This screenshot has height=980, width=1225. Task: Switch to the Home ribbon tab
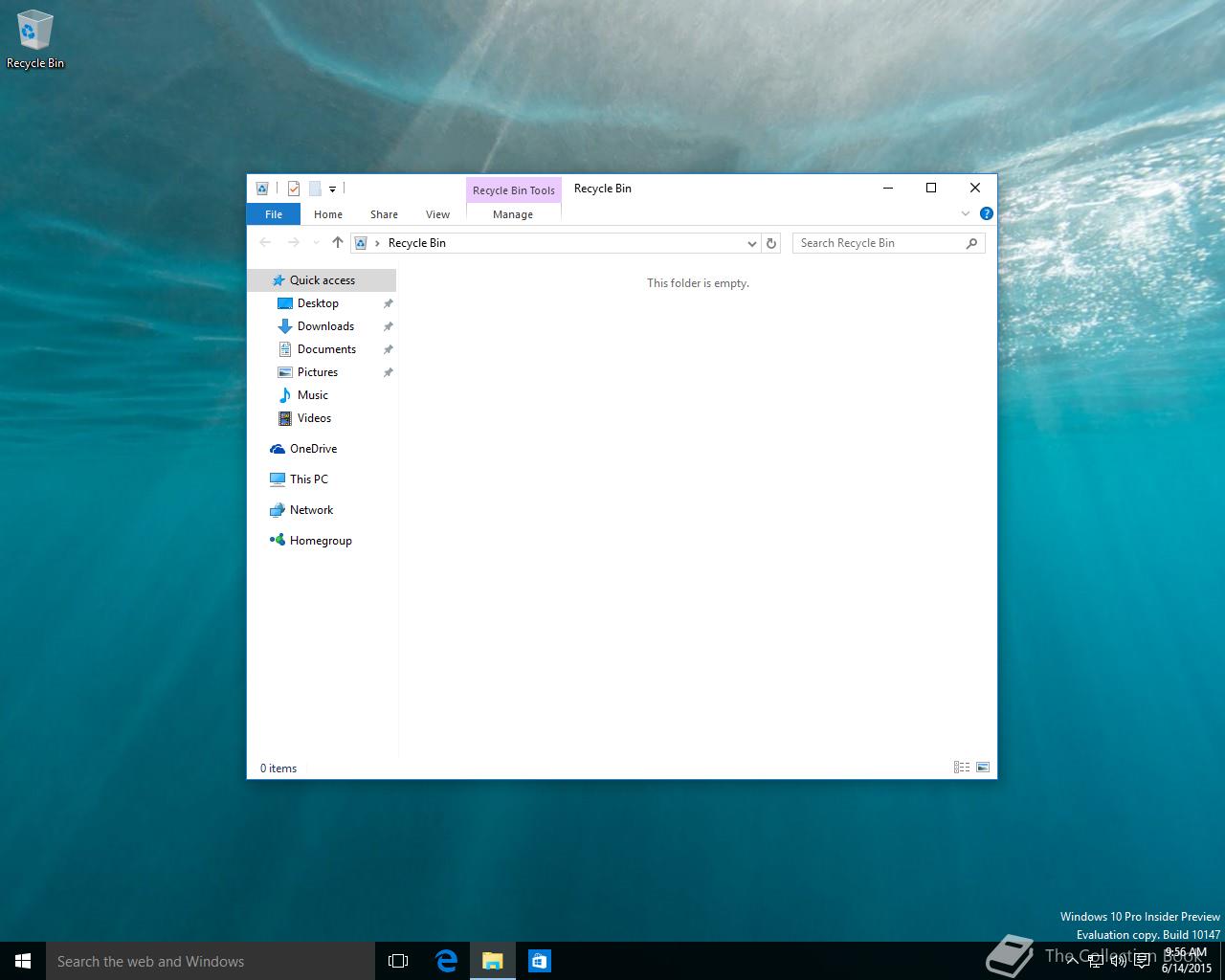[328, 214]
